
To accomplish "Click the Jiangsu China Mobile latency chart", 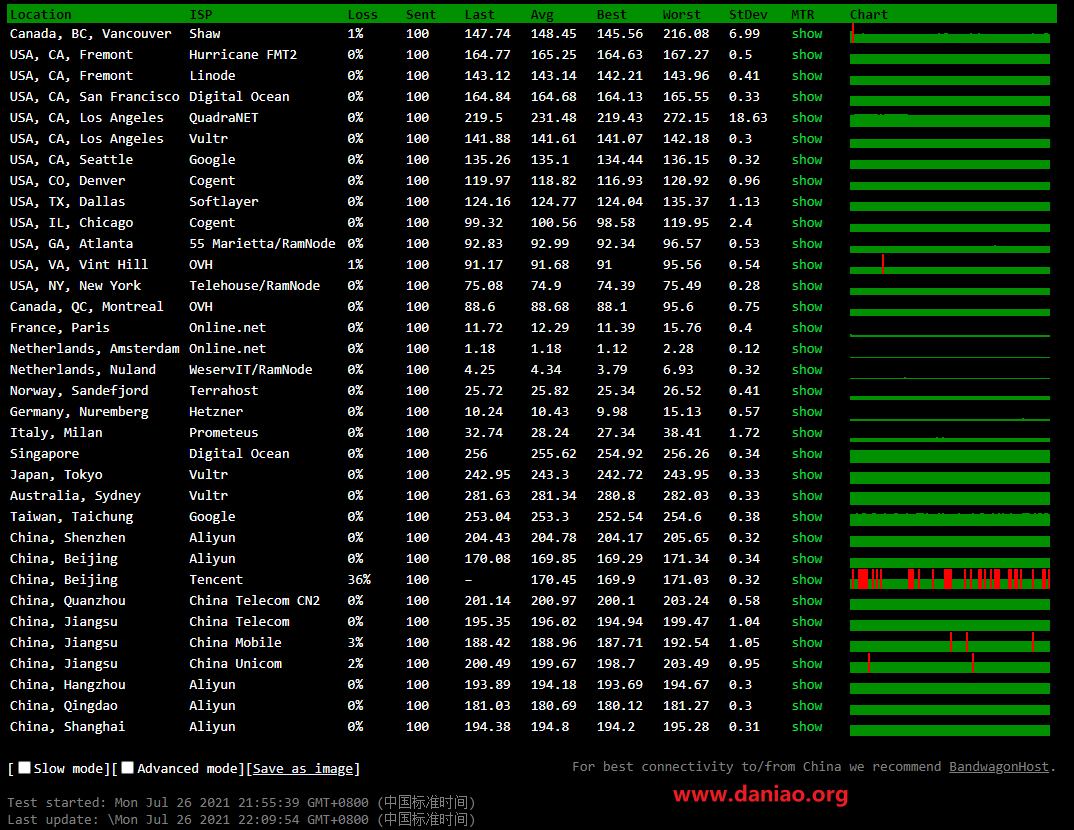I will click(x=950, y=642).
